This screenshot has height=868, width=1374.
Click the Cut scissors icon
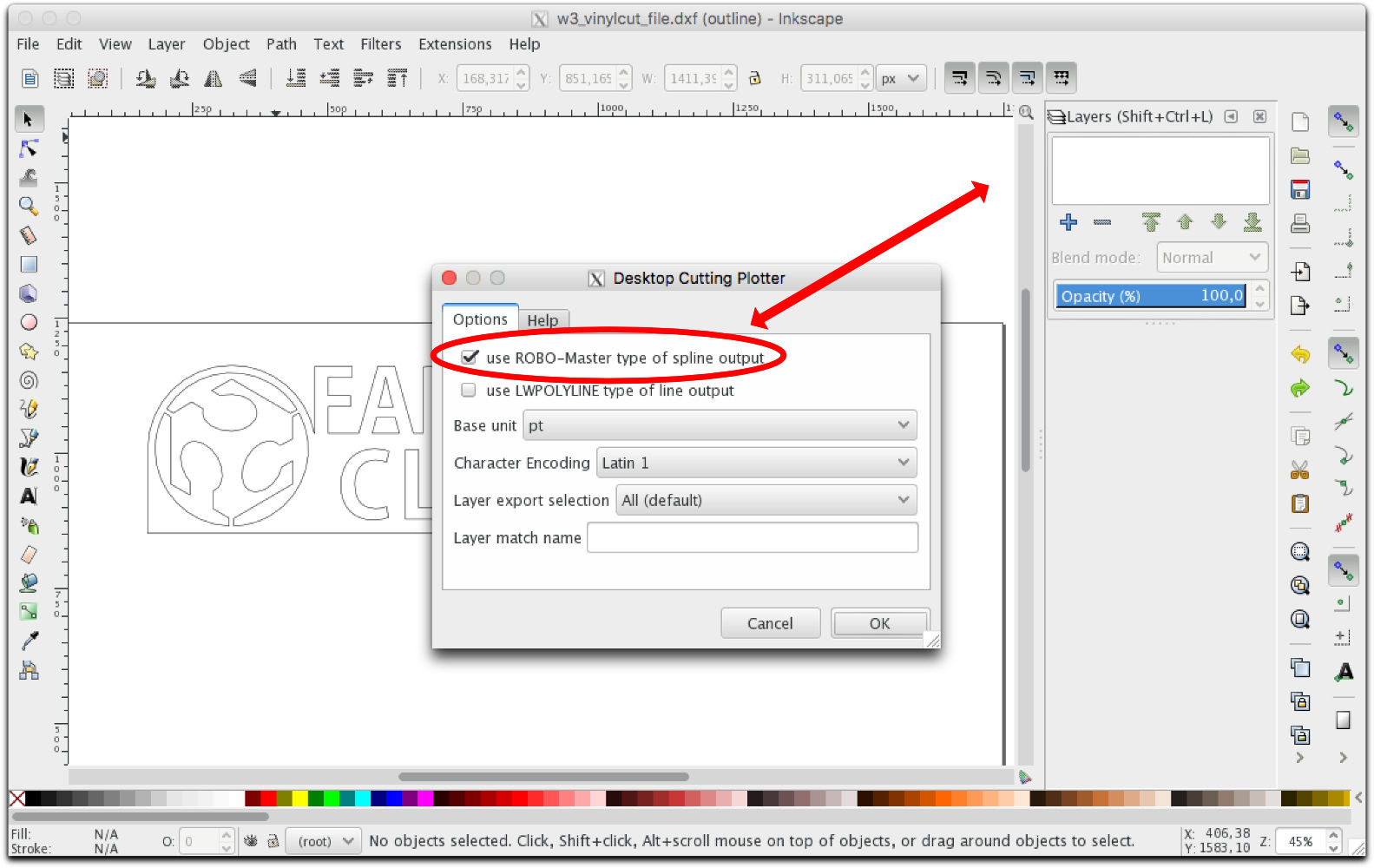pyautogui.click(x=1300, y=470)
